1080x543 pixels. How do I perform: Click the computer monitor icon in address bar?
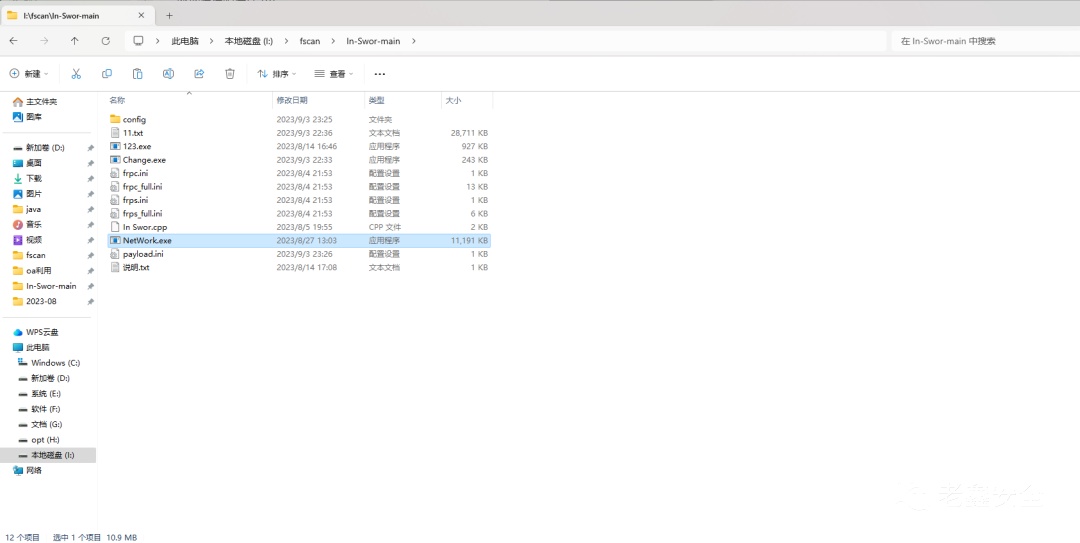138,41
